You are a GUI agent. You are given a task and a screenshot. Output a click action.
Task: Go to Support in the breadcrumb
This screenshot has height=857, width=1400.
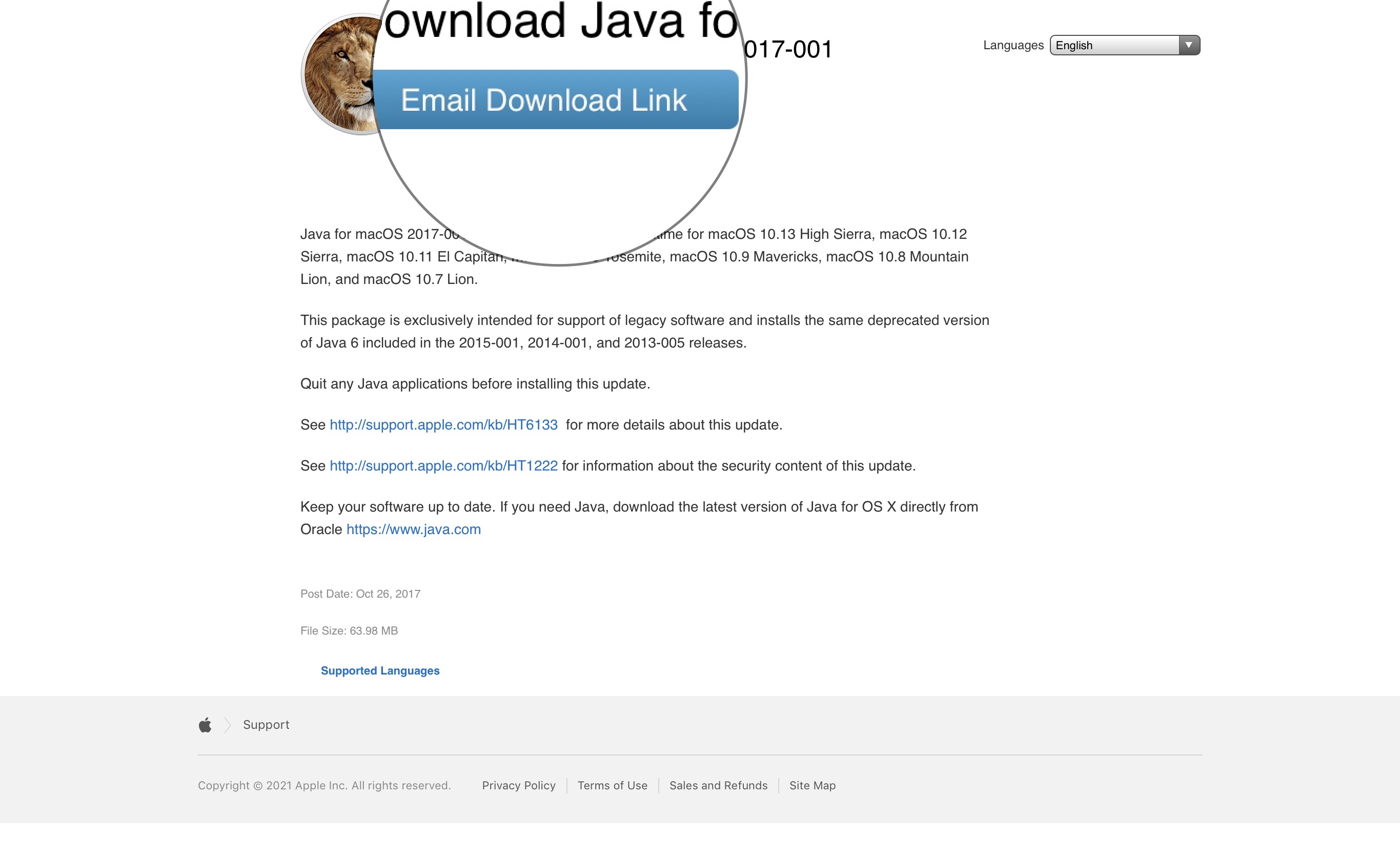[x=266, y=725]
